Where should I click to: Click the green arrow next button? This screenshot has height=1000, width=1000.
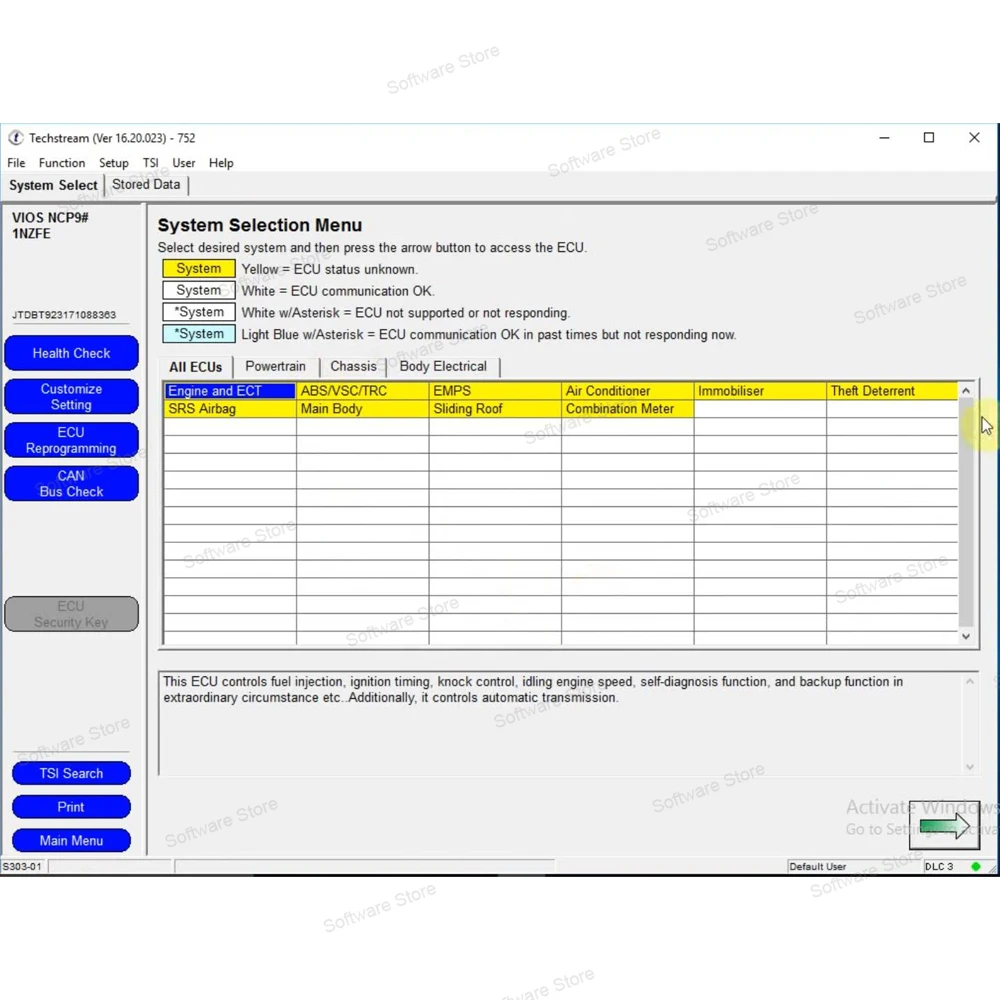click(944, 825)
